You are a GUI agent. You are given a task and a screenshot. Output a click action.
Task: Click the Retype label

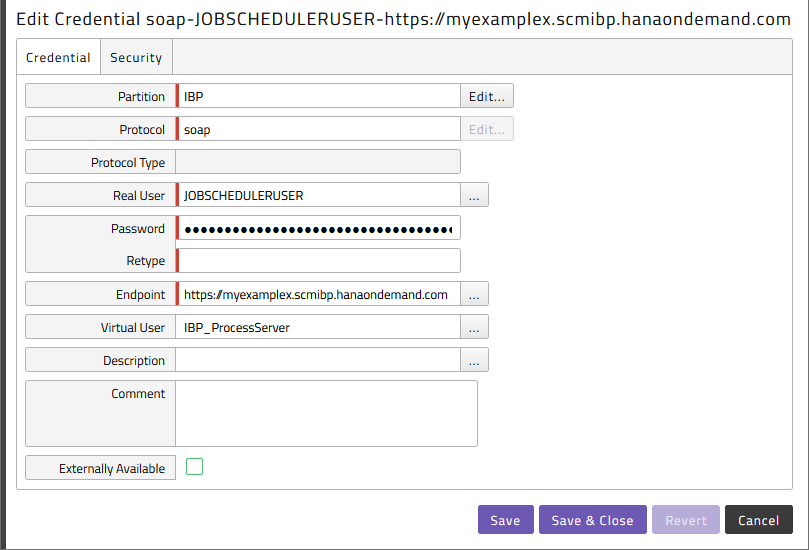pyautogui.click(x=145, y=261)
